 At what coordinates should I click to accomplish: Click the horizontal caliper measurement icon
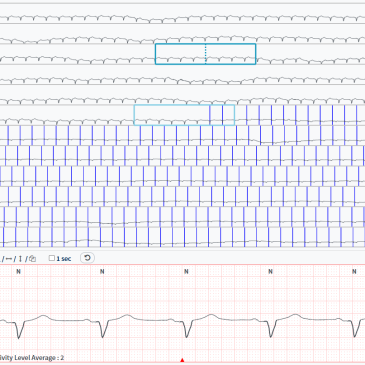pos(9,259)
